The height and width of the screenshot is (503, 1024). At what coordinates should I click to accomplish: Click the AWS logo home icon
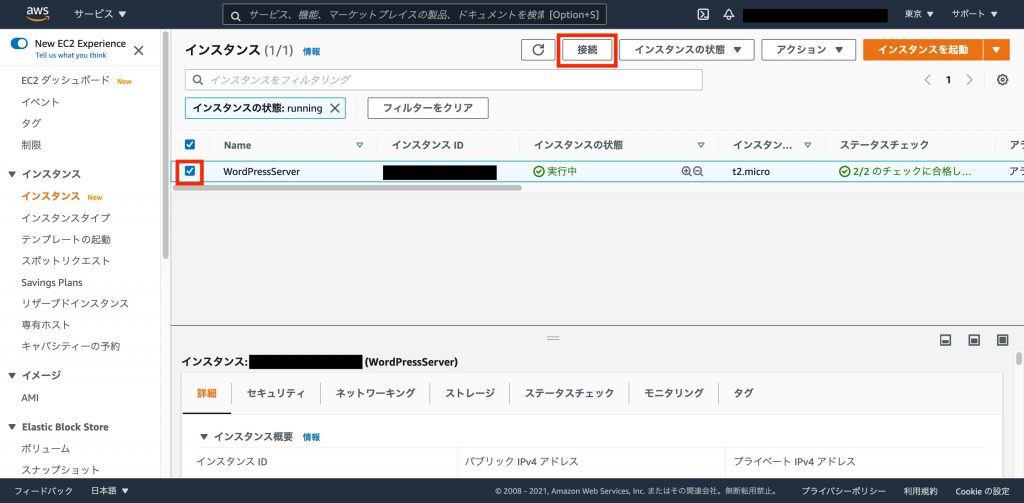(x=39, y=13)
